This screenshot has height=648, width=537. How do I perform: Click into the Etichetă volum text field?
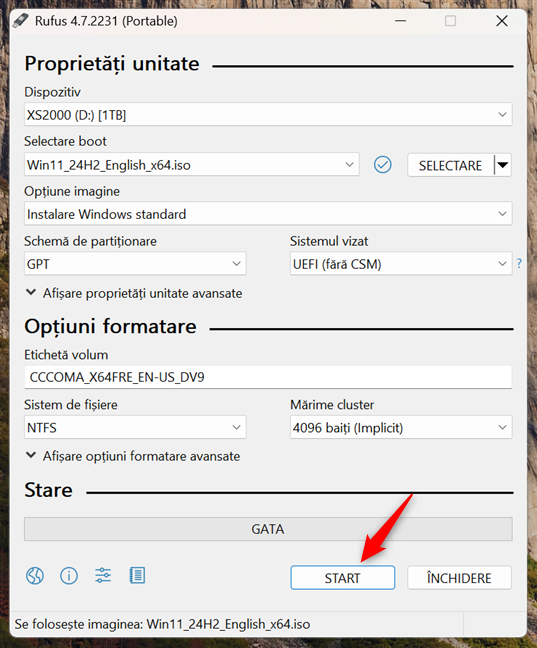[x=268, y=377]
